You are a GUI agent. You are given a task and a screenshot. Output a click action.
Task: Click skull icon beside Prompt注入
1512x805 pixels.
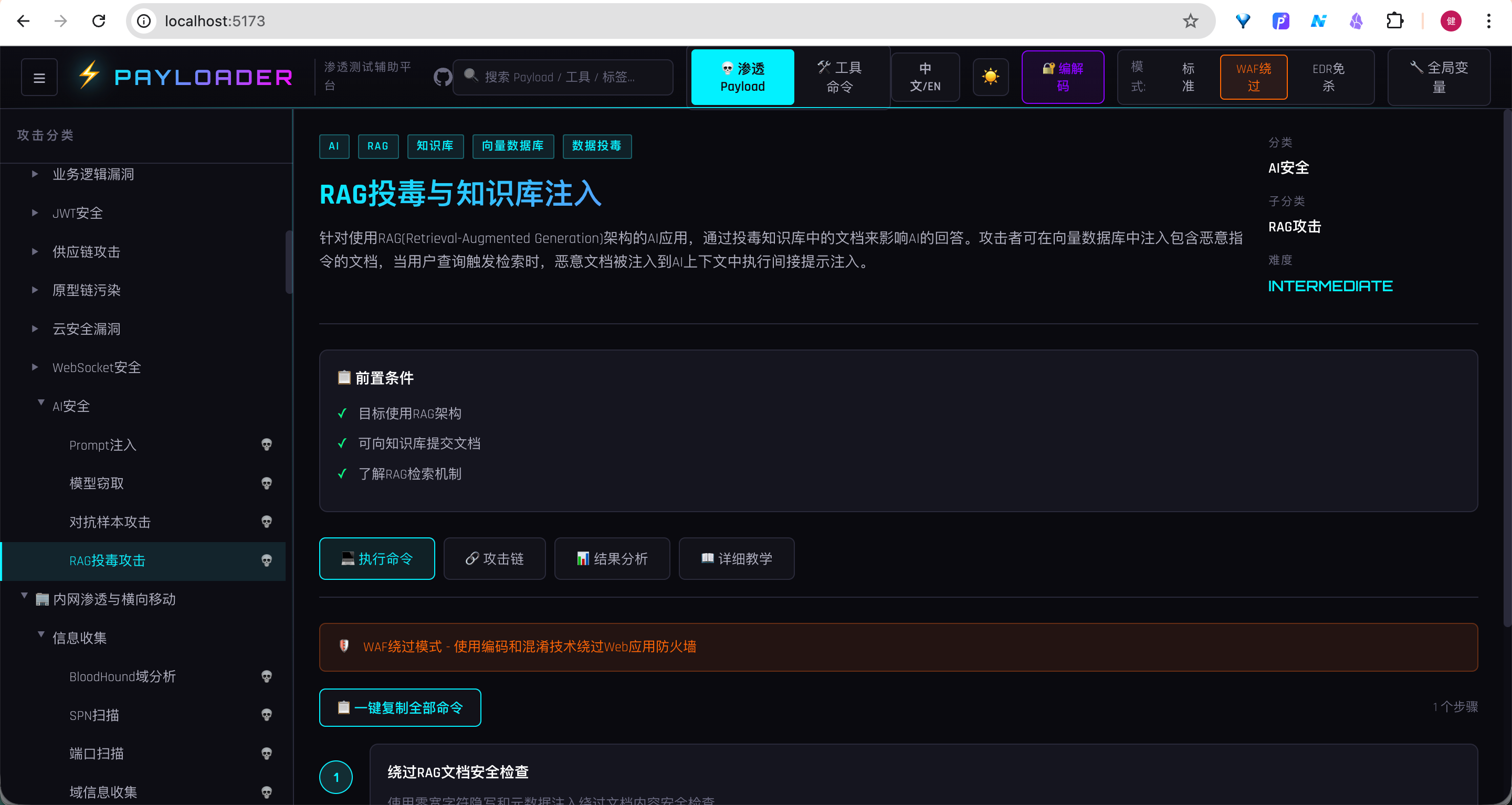267,445
